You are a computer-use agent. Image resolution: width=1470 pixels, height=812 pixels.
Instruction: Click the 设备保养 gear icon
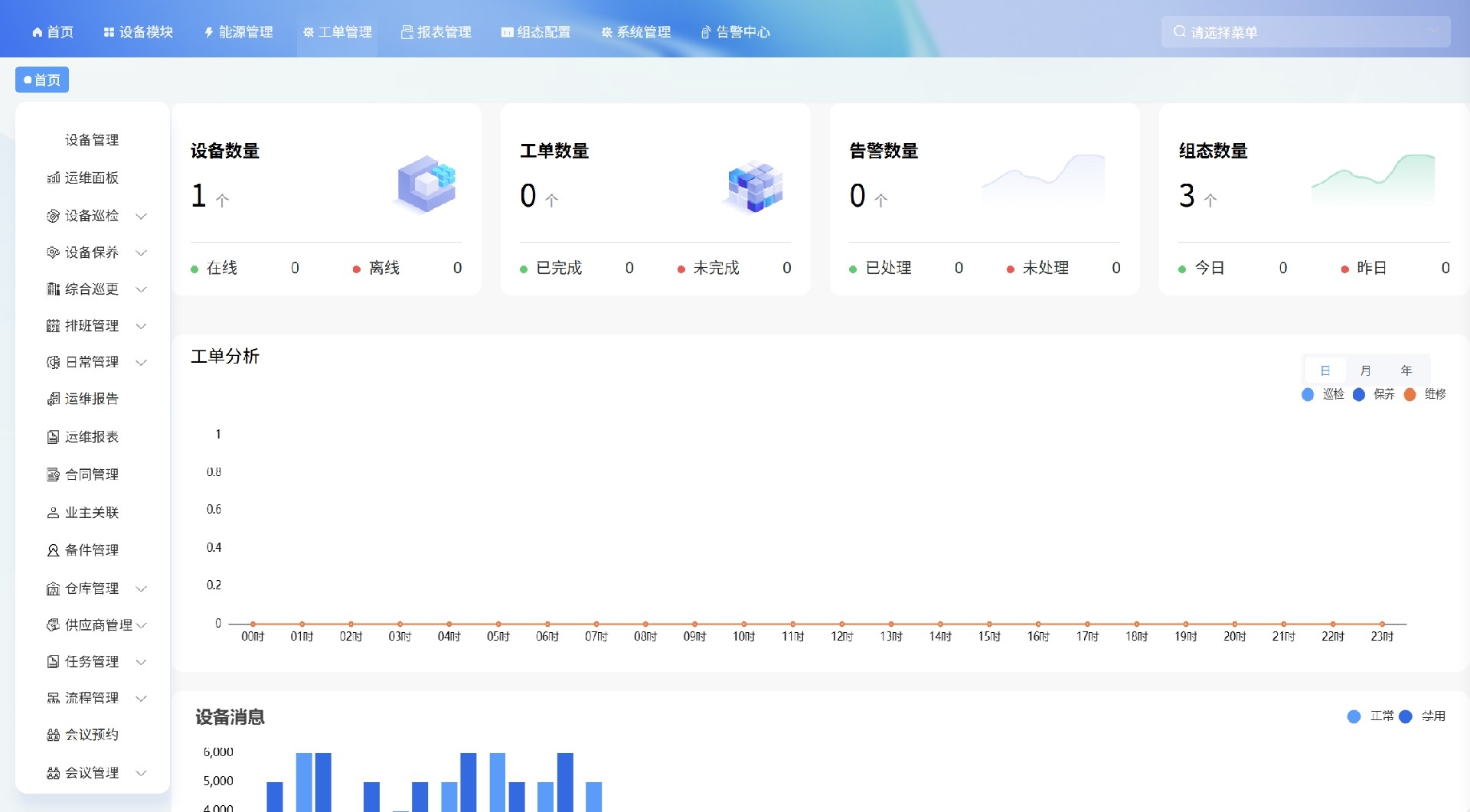[x=53, y=253]
